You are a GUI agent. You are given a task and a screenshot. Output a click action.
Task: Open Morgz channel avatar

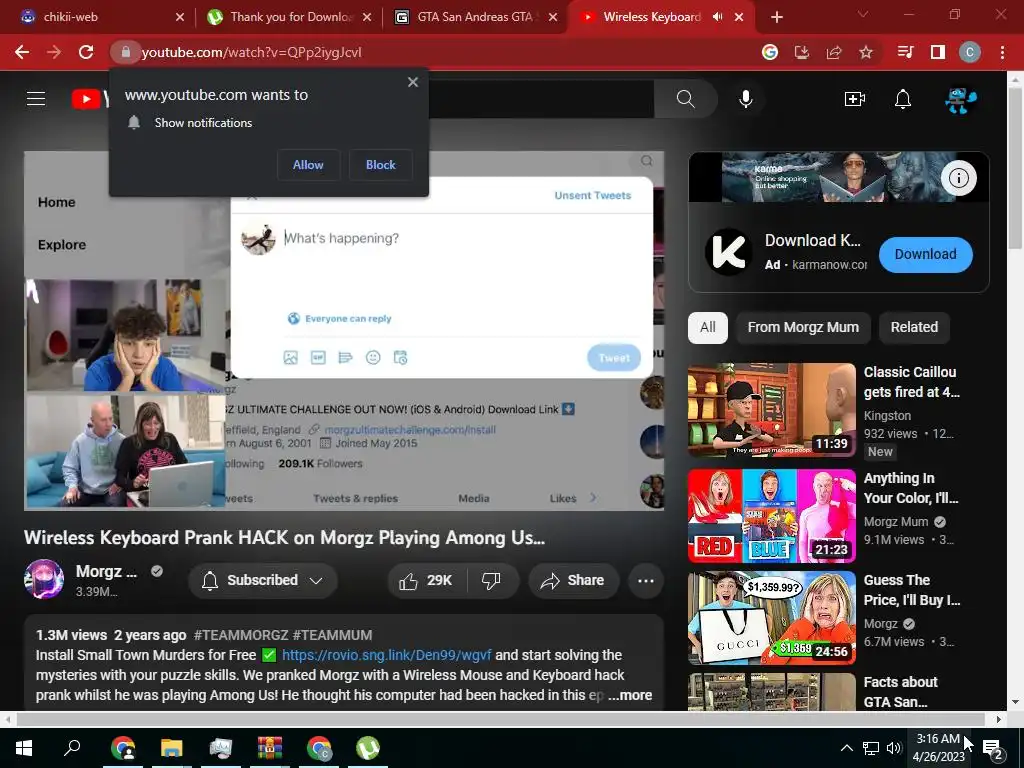(x=44, y=579)
